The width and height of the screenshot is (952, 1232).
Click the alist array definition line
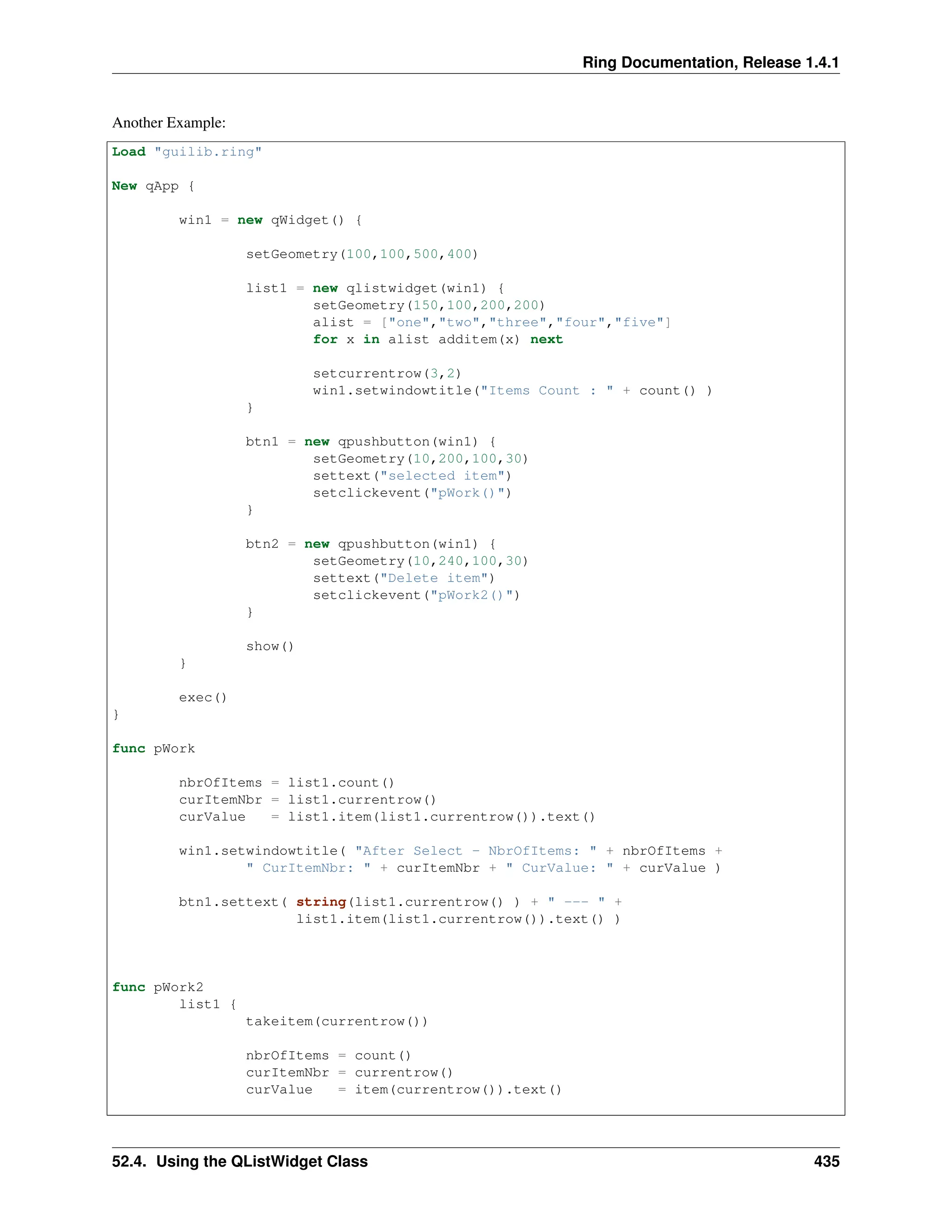[x=491, y=323]
